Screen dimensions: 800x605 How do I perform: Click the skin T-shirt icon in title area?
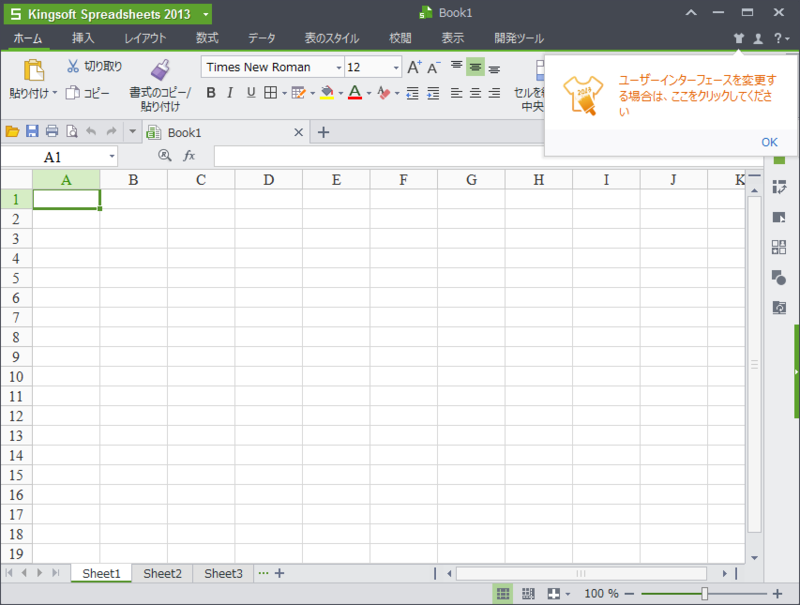pos(739,38)
